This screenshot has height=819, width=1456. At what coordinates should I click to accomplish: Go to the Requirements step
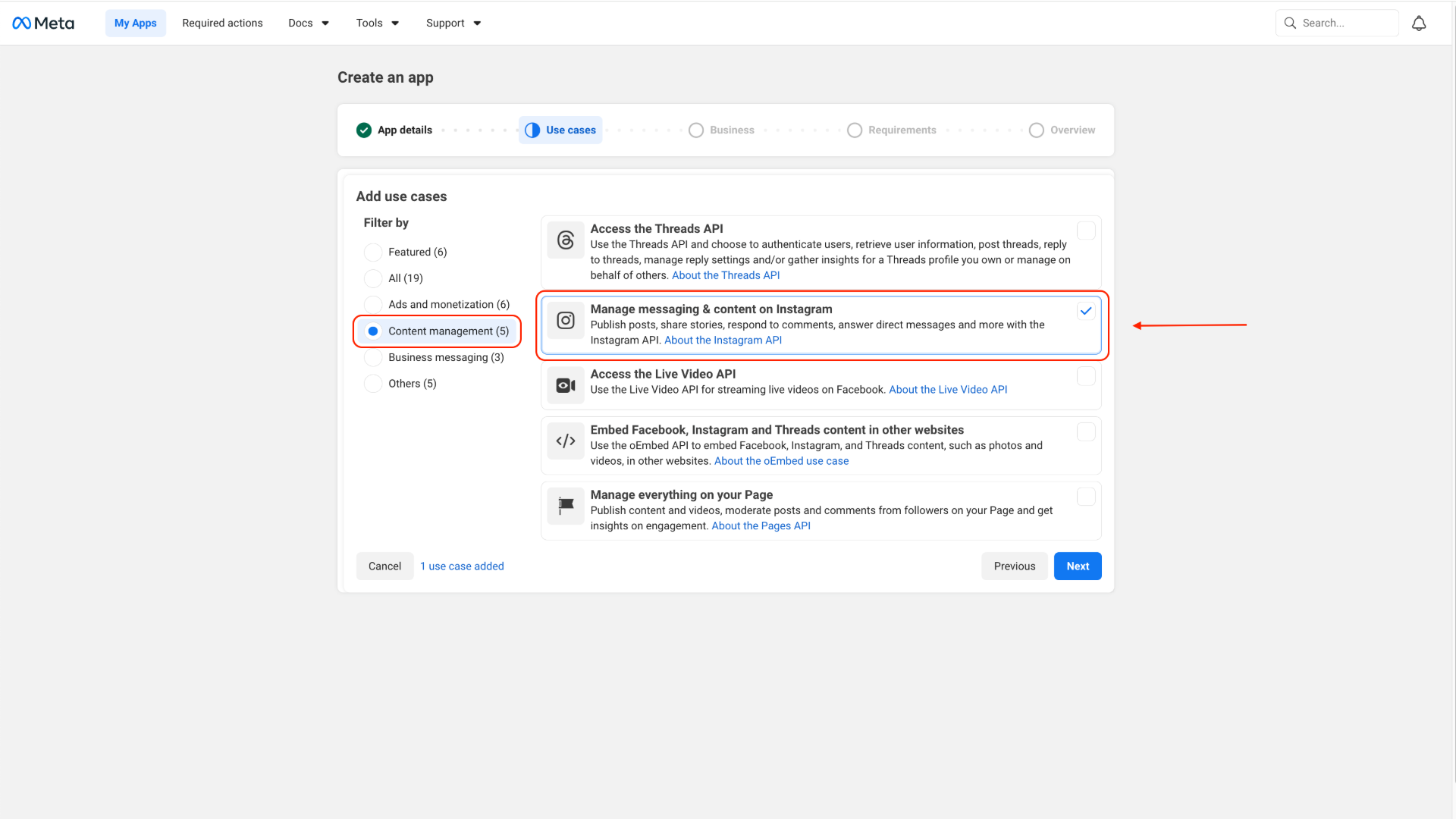(x=891, y=130)
